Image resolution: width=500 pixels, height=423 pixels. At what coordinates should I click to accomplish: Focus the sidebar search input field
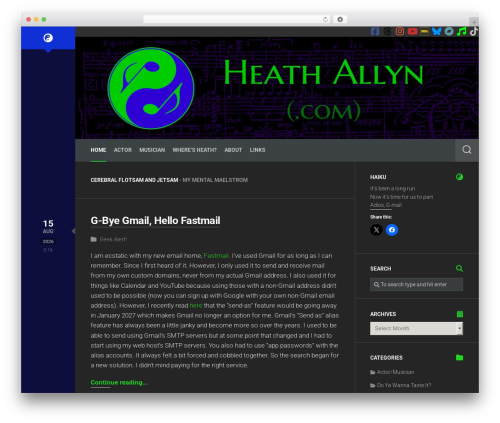[x=416, y=284]
